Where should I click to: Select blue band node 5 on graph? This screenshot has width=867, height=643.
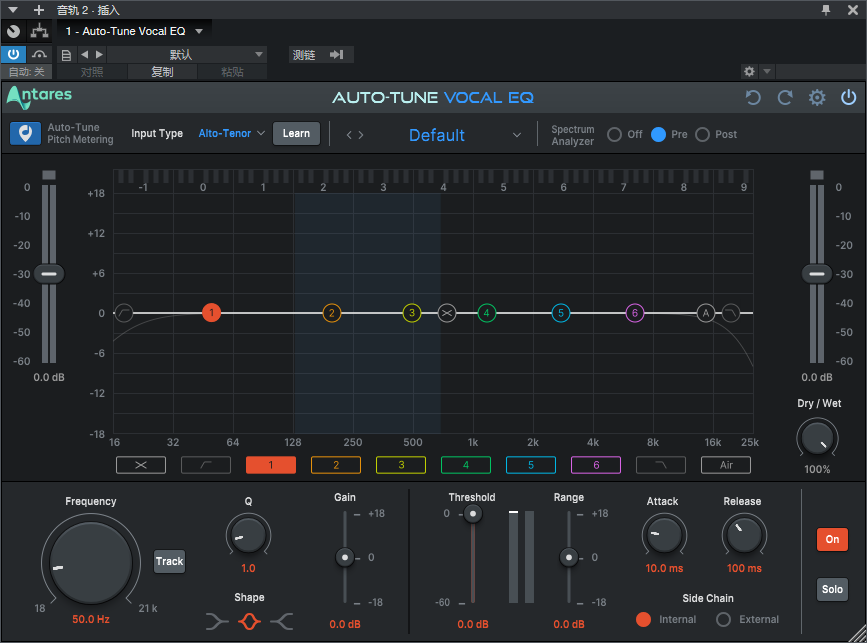561,313
